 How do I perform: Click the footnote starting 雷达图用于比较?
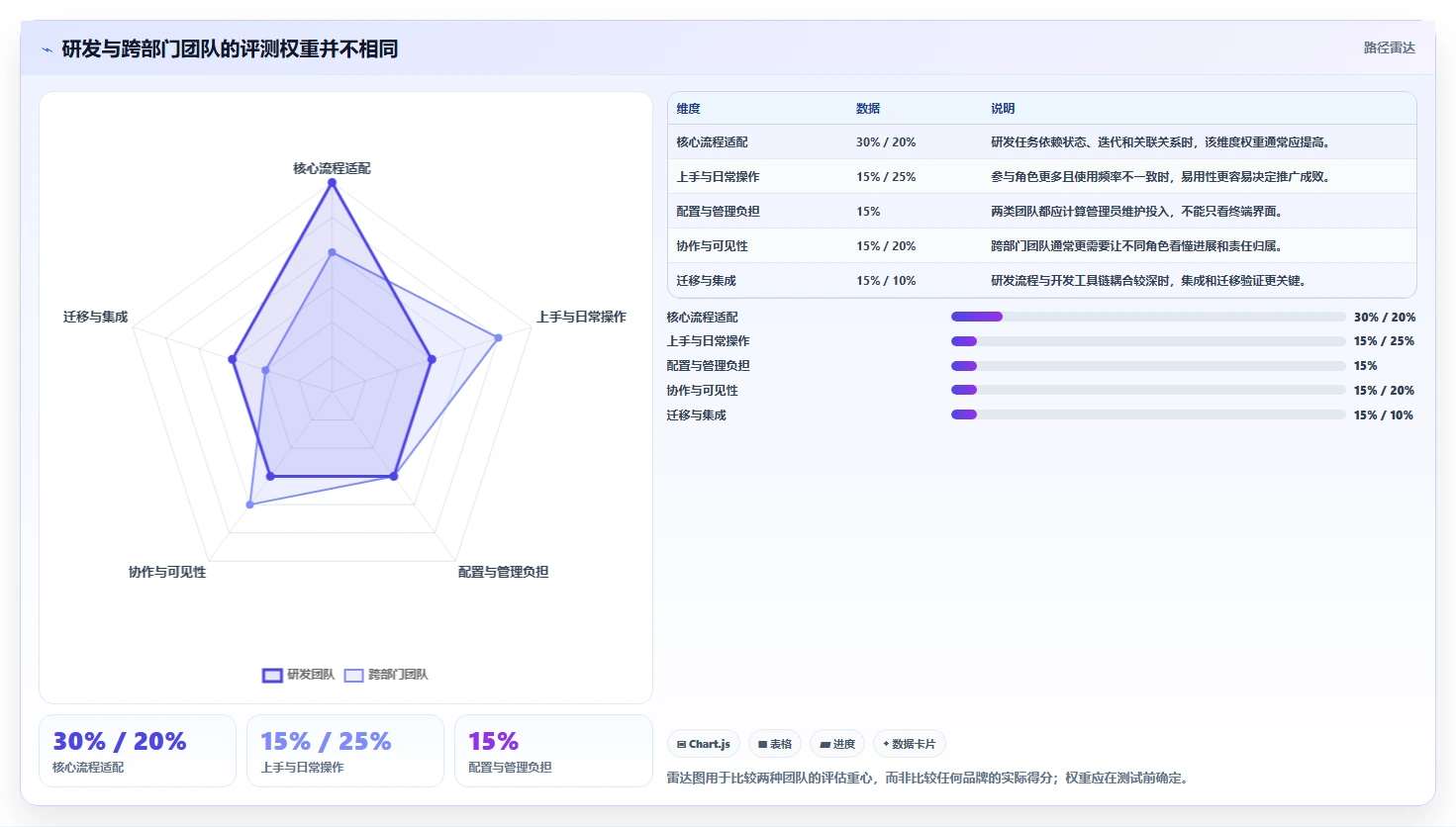[929, 779]
